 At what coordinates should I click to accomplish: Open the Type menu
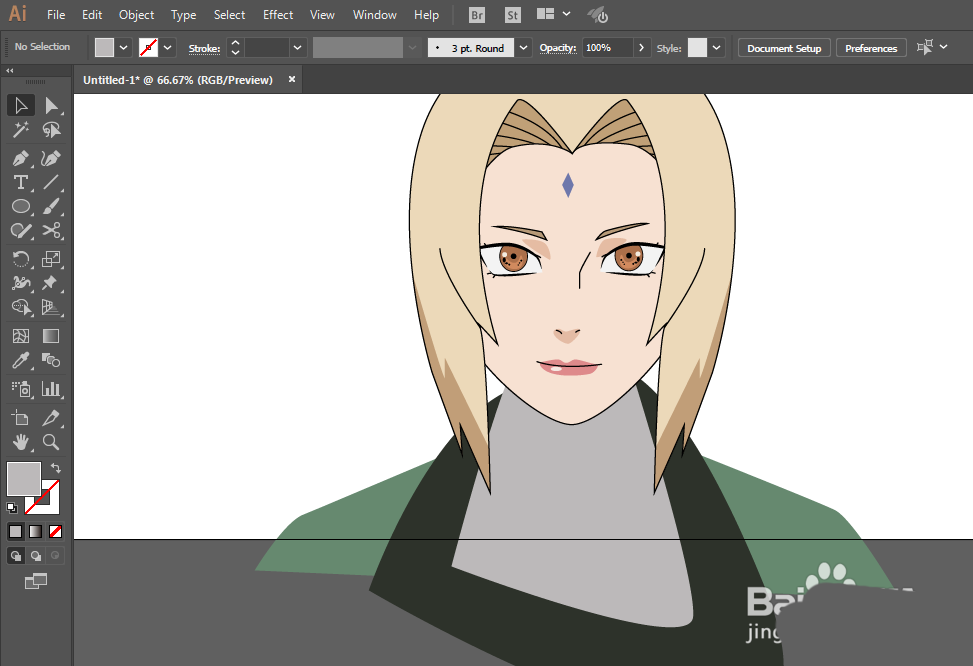(184, 15)
